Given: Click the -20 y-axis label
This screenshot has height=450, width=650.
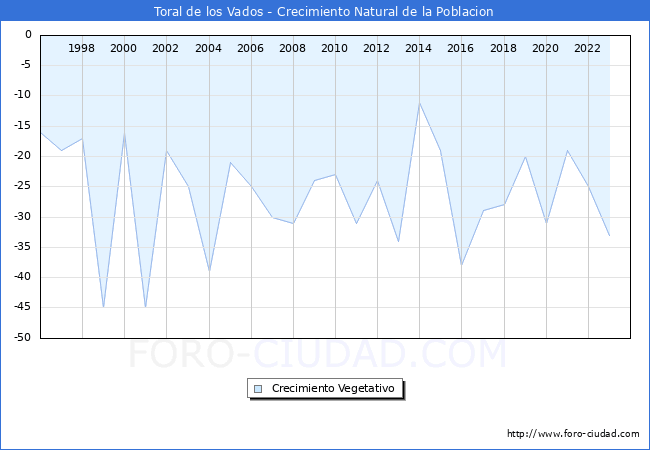Looking at the screenshot, I should click(22, 156).
